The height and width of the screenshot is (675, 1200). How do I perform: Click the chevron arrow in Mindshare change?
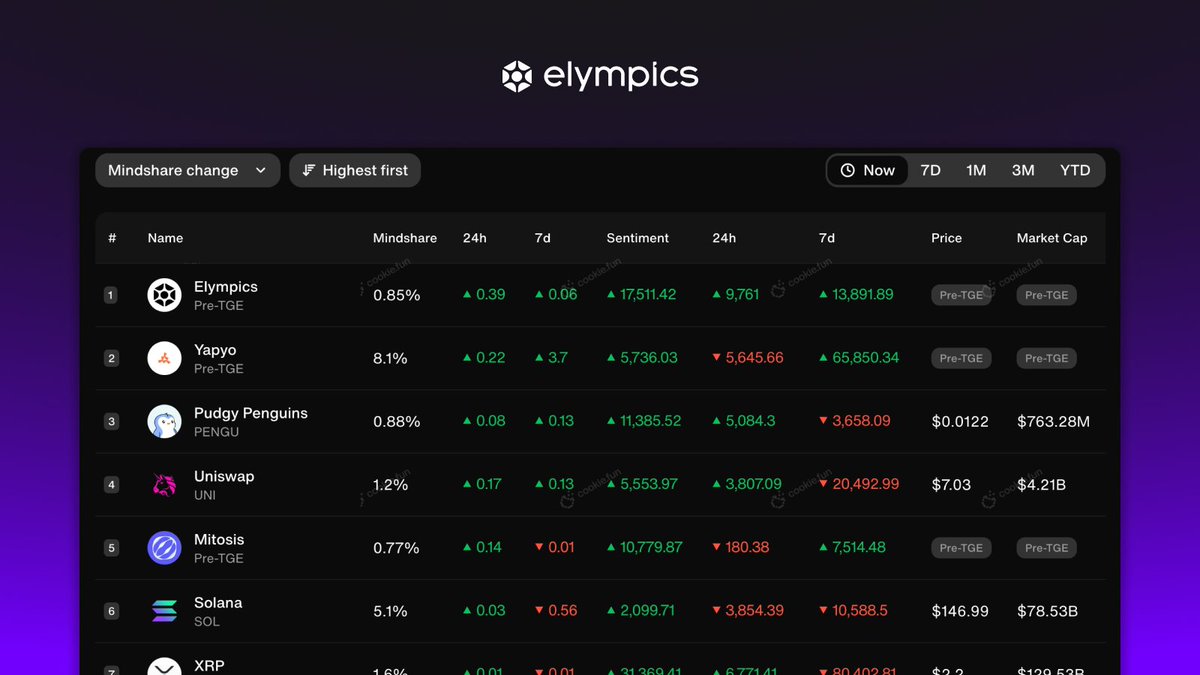point(261,170)
